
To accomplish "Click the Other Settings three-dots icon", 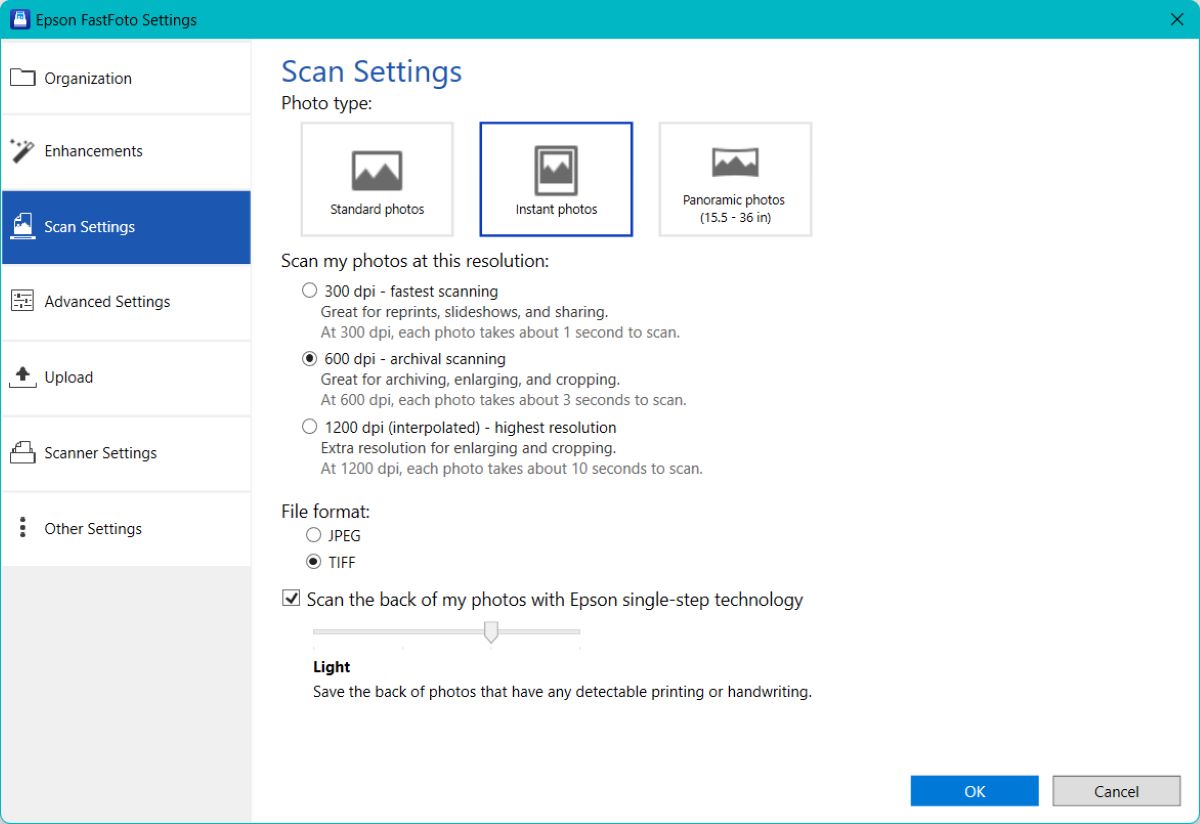I will [x=22, y=528].
